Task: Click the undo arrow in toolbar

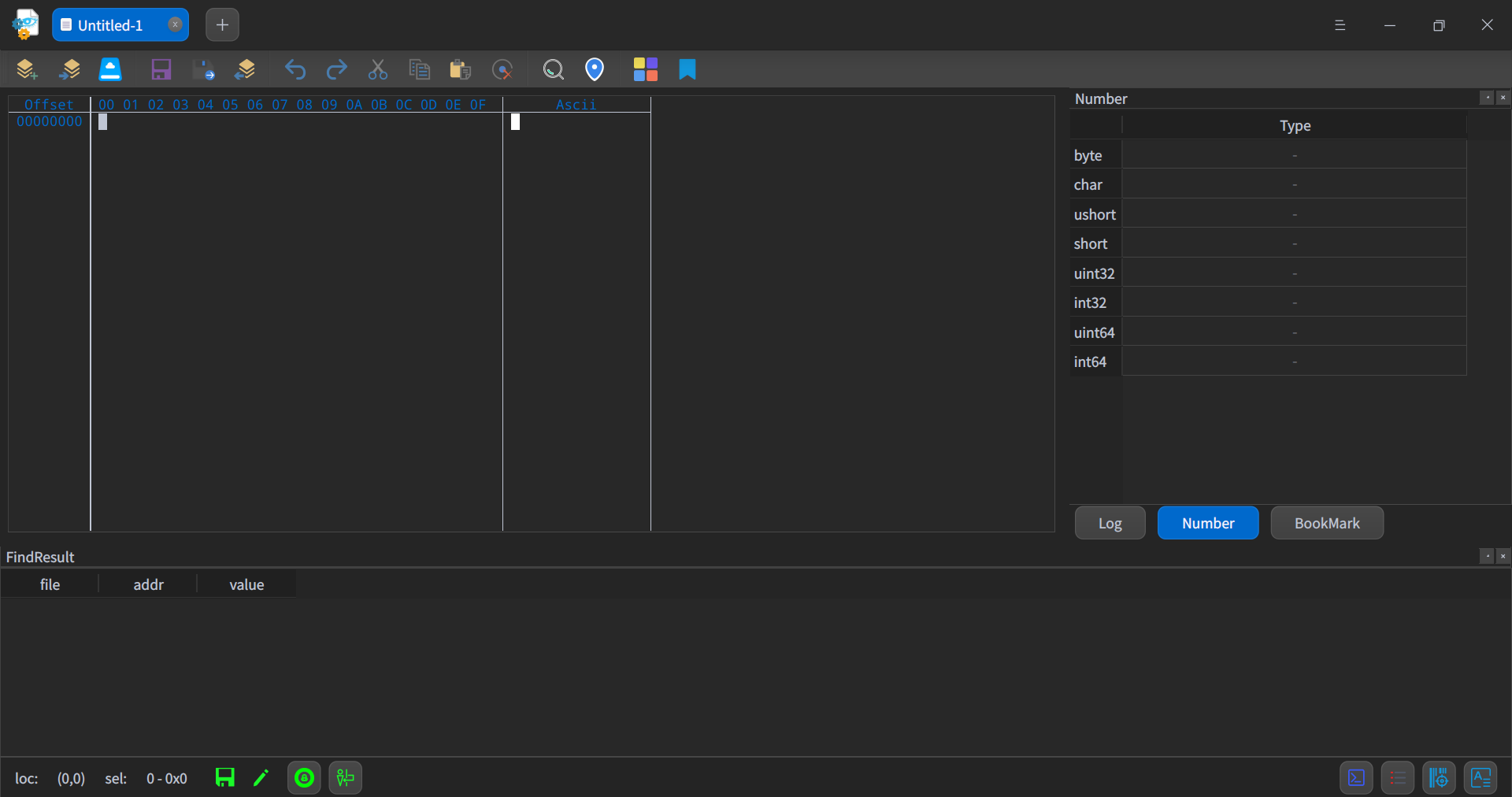Action: click(x=295, y=69)
